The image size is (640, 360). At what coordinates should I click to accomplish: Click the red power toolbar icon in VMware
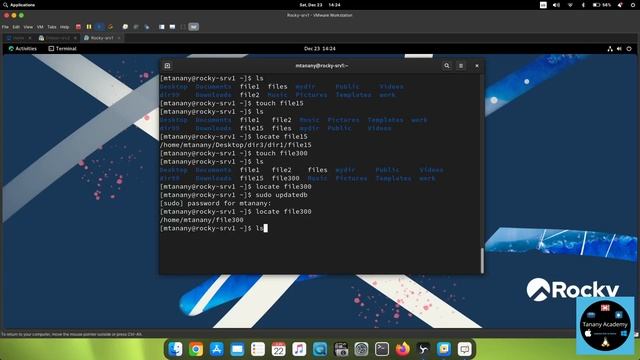[78, 27]
